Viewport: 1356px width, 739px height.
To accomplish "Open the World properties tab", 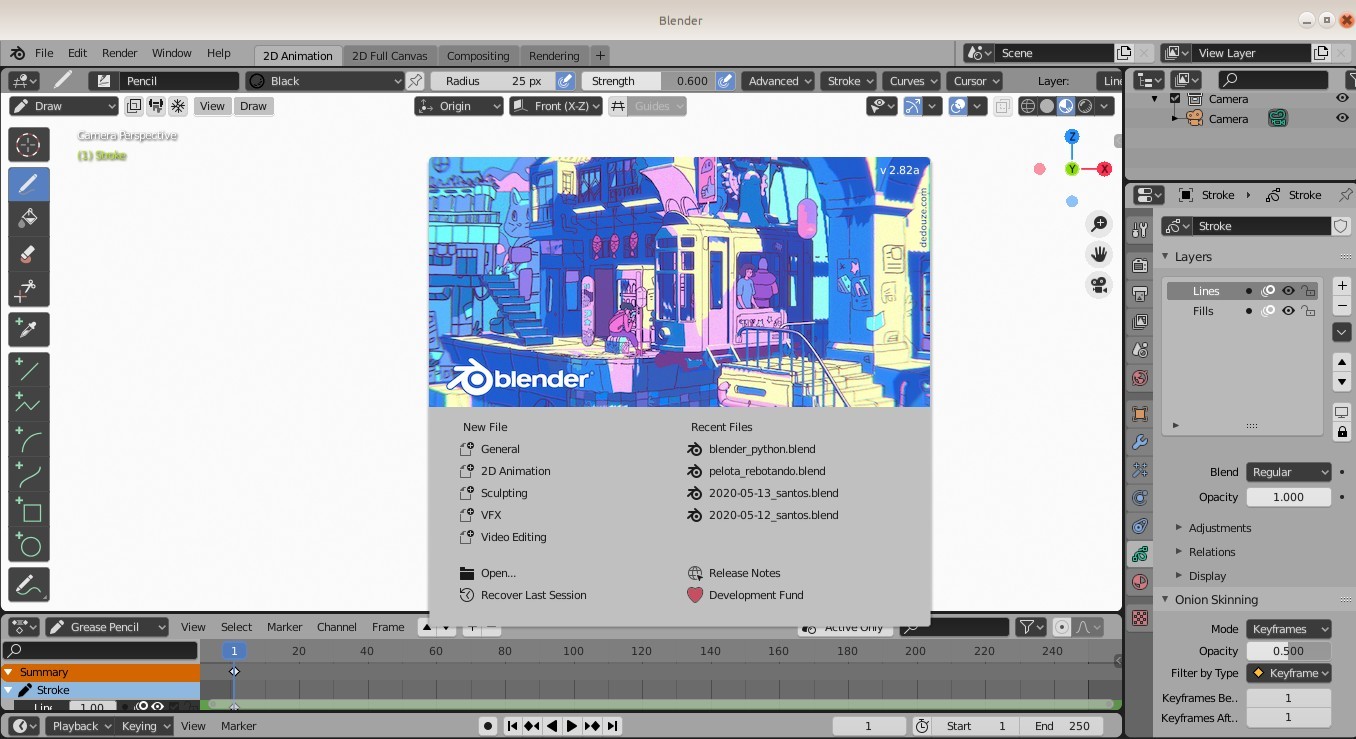I will 1140,379.
